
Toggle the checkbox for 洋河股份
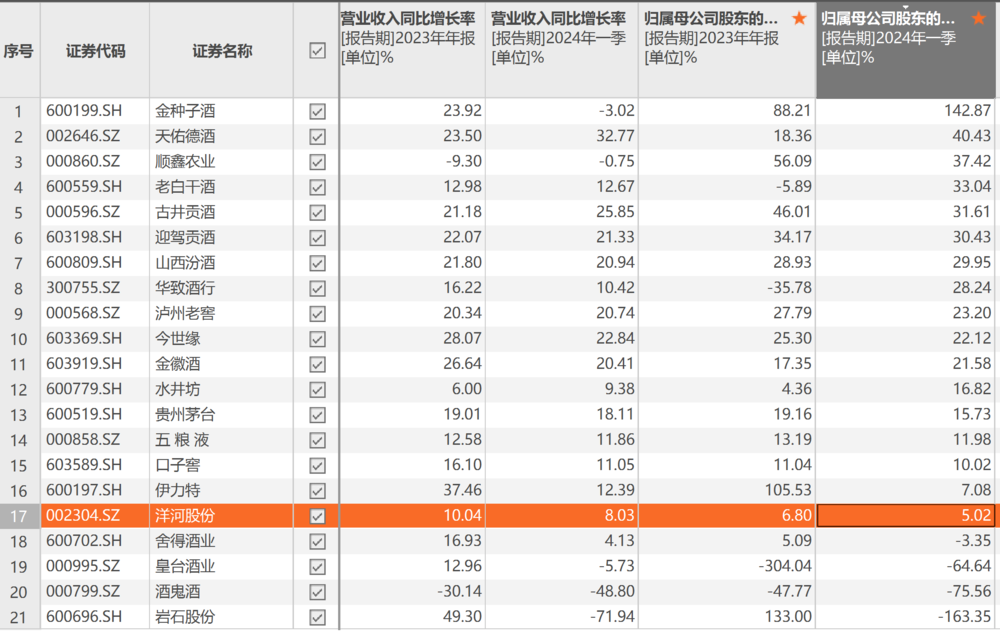coord(317,516)
